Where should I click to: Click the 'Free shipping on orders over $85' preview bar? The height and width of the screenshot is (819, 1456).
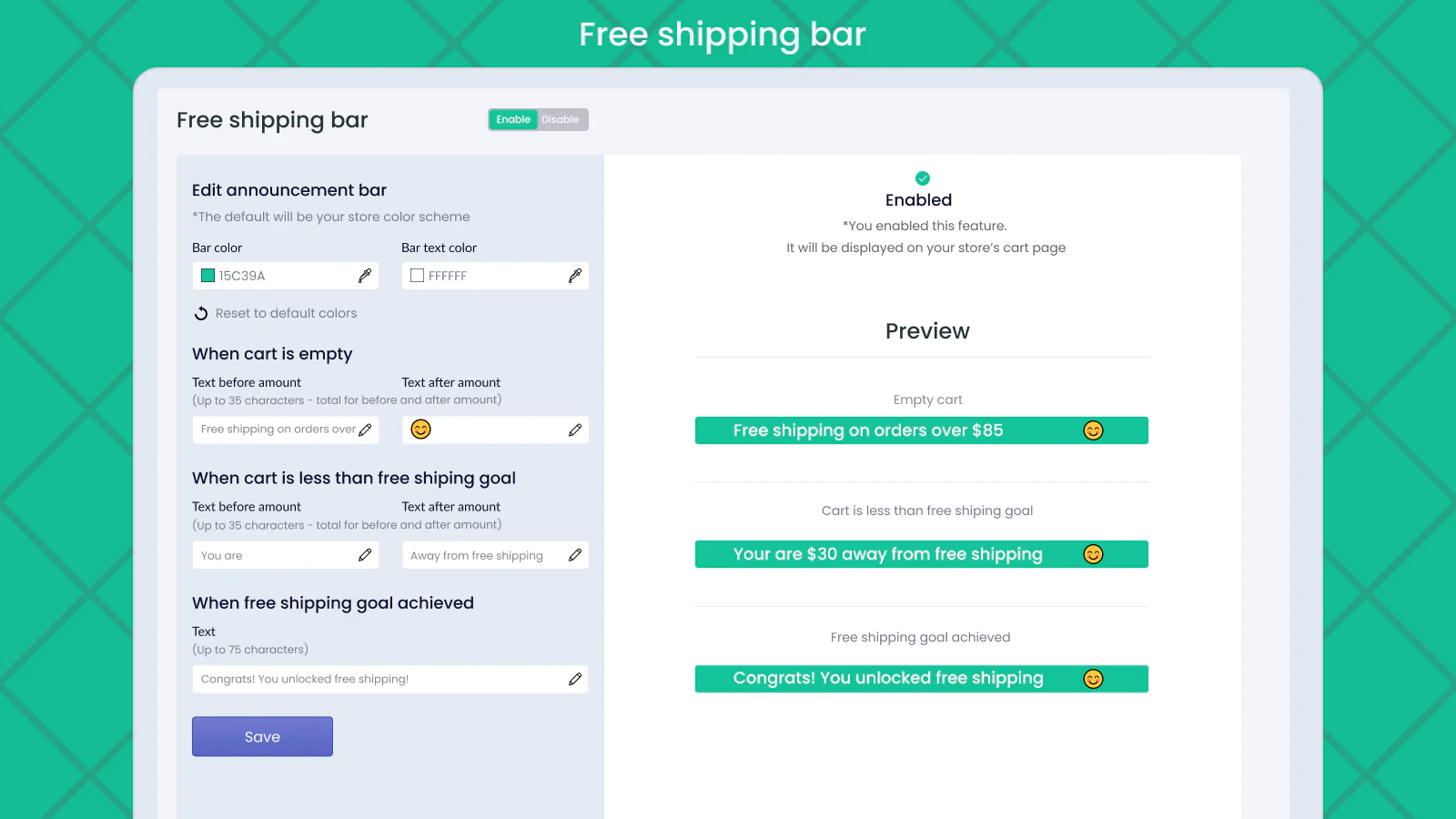tap(921, 430)
